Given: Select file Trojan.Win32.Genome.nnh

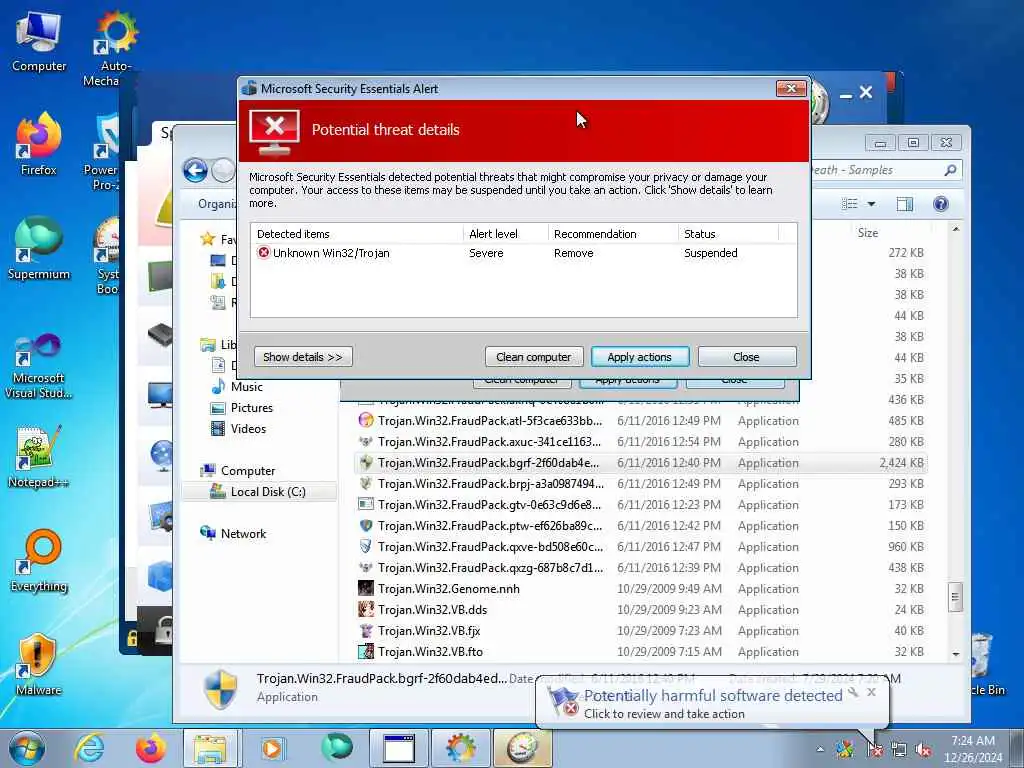Looking at the screenshot, I should point(640,588).
